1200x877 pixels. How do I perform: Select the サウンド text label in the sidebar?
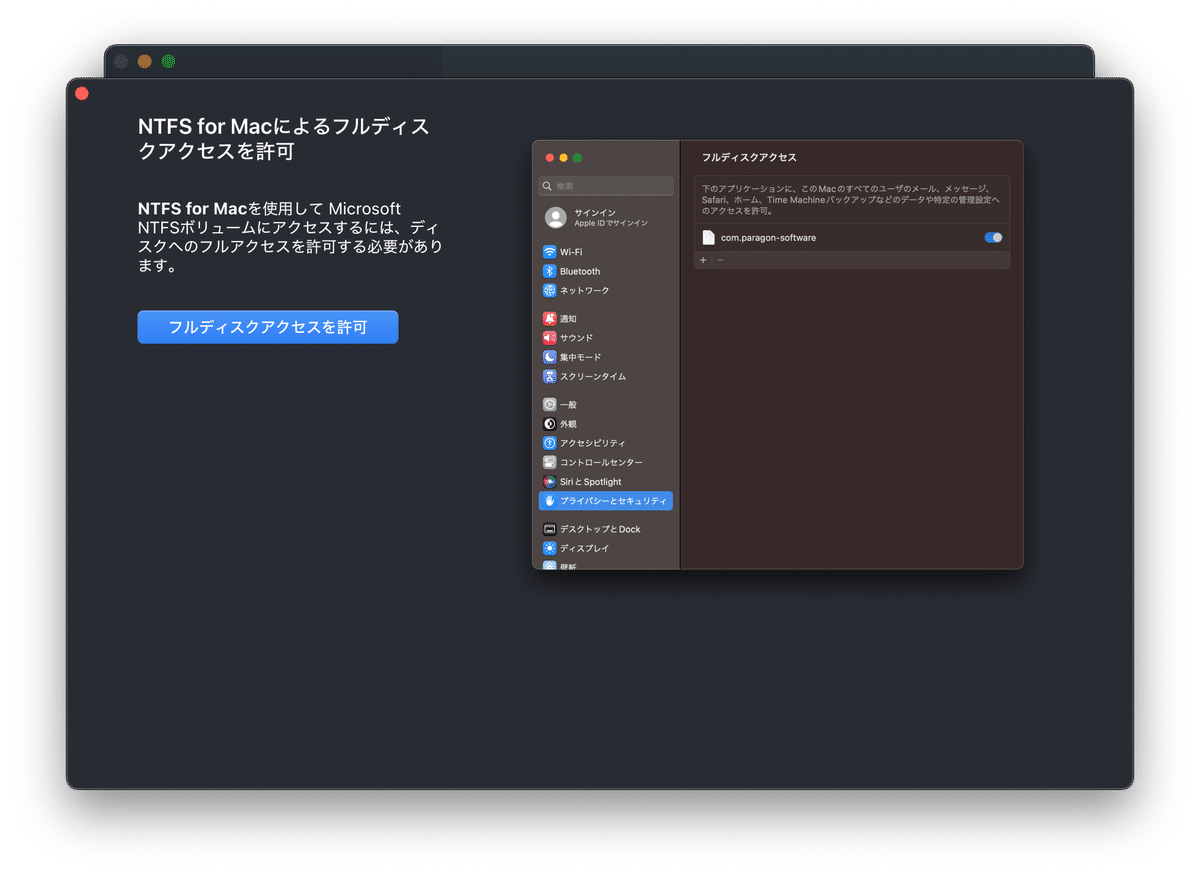(x=576, y=338)
